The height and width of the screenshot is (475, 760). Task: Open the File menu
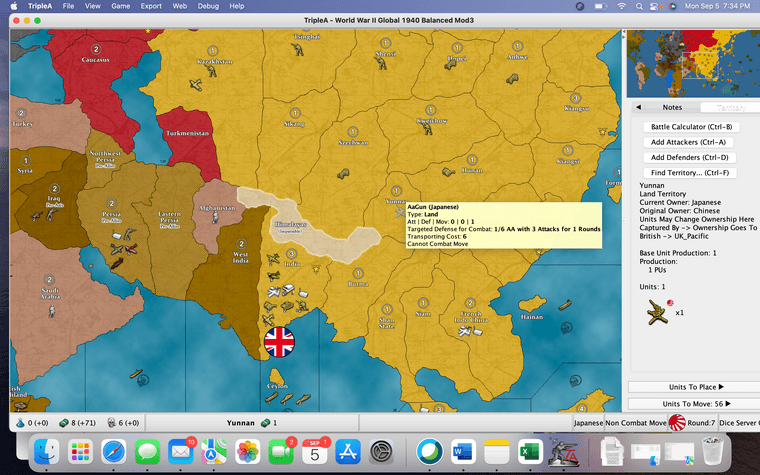coord(68,6)
